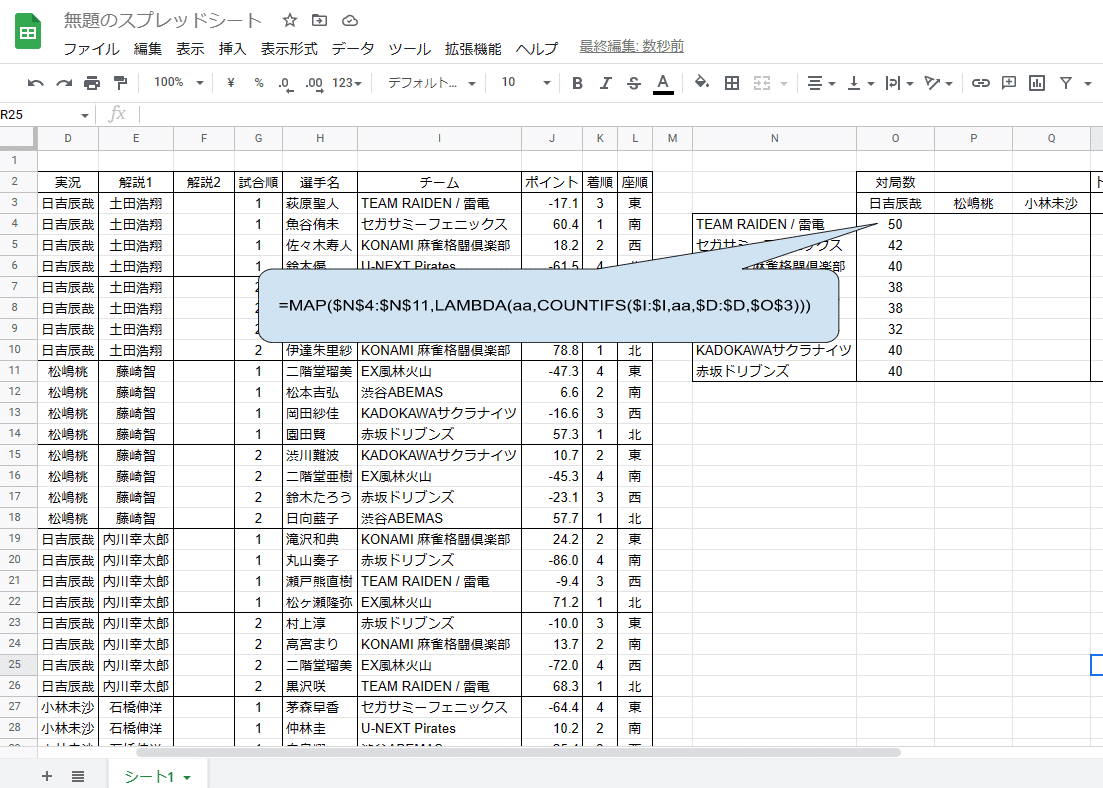The image size is (1103, 788).
Task: Select the cell with value 78.8
Action: pos(552,350)
